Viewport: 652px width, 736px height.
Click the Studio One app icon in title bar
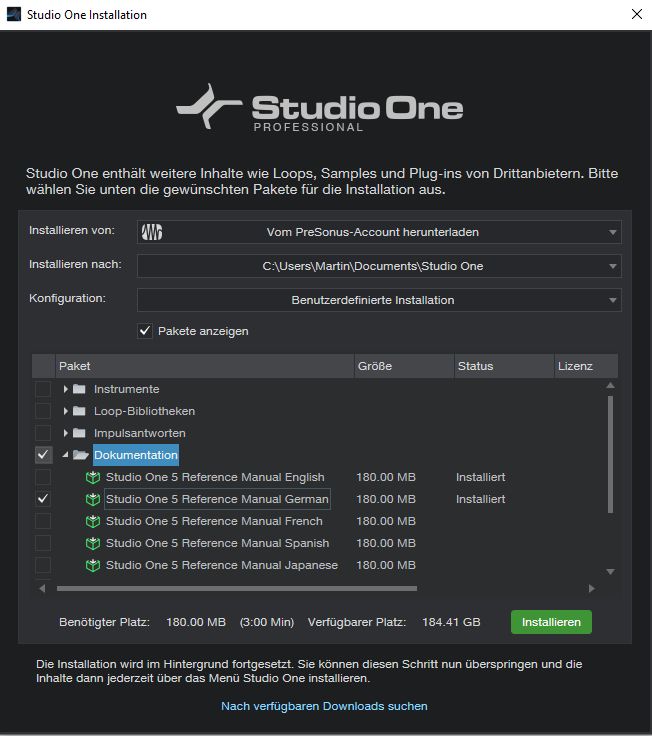coord(14,15)
